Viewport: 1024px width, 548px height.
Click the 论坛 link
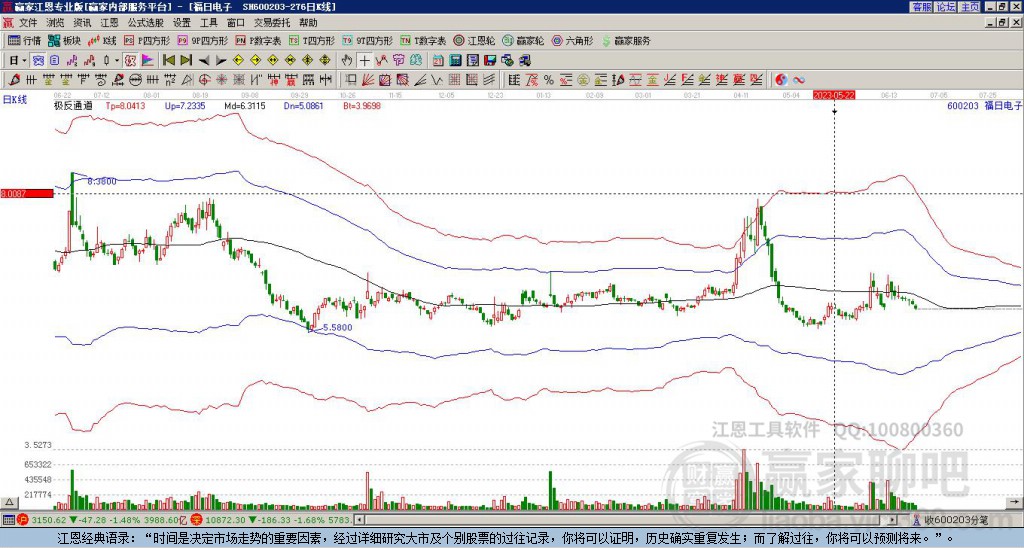[x=945, y=7]
